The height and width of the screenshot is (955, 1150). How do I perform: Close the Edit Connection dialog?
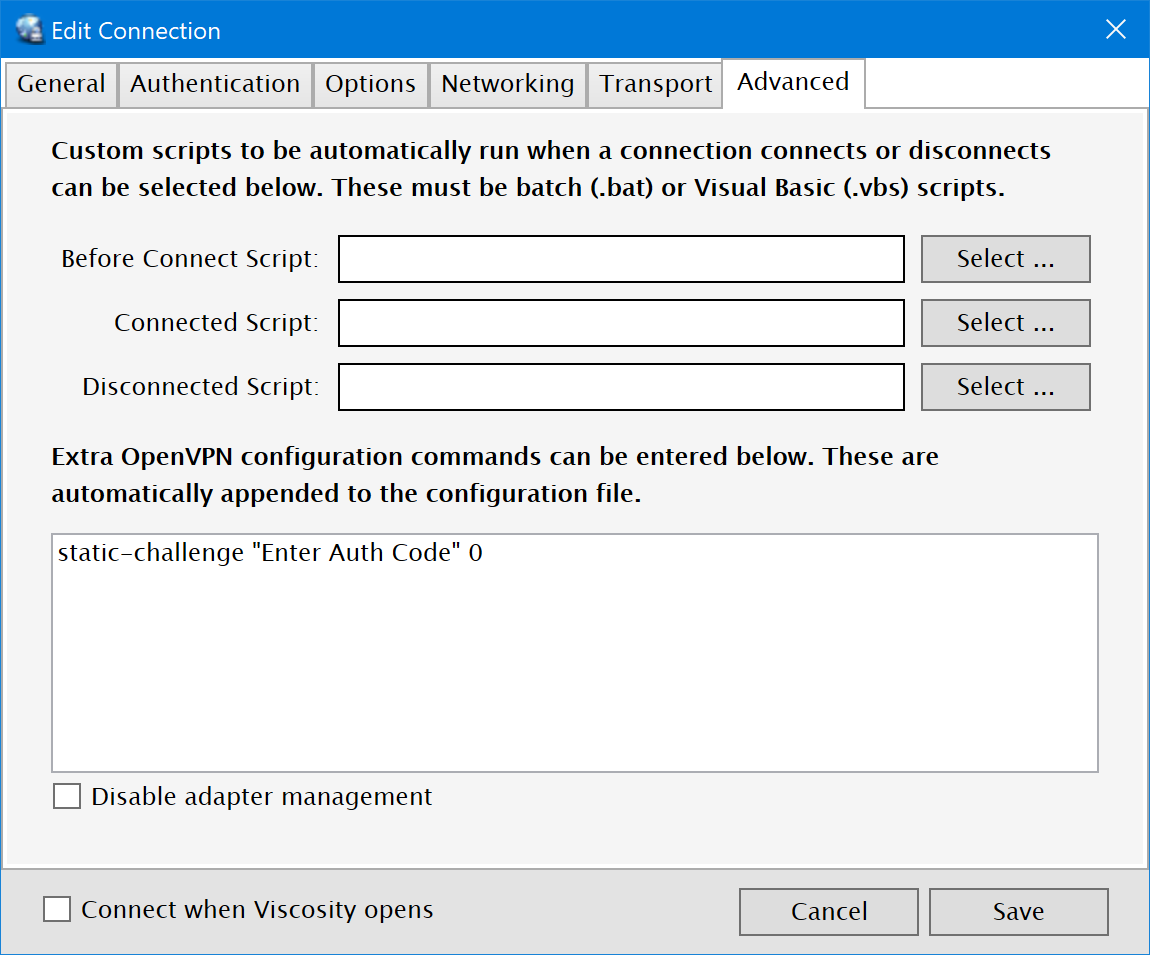tap(1116, 30)
